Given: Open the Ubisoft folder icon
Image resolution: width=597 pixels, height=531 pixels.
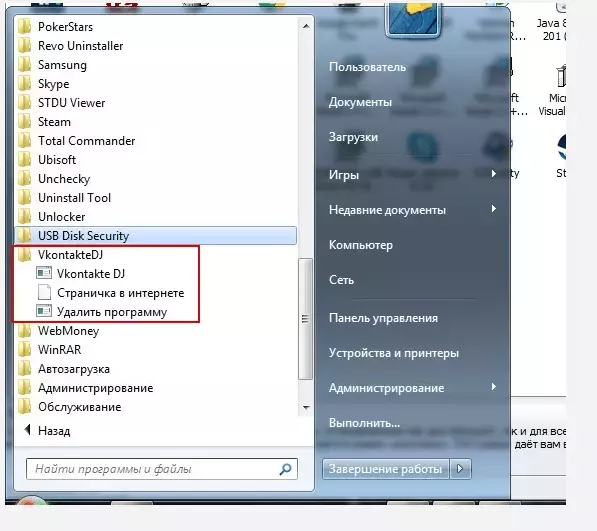Looking at the screenshot, I should point(25,160).
